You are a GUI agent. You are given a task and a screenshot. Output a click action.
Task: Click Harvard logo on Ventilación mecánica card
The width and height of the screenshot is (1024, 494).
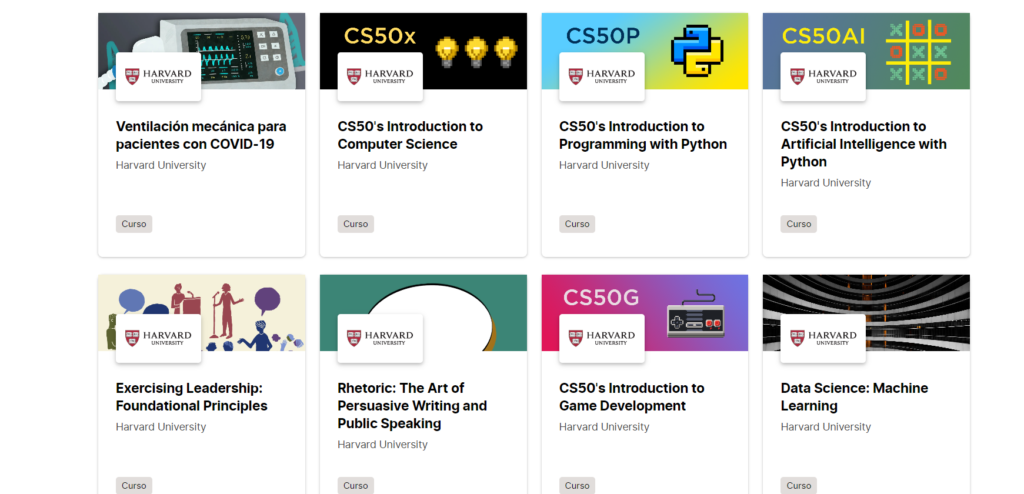pyautogui.click(x=158, y=77)
